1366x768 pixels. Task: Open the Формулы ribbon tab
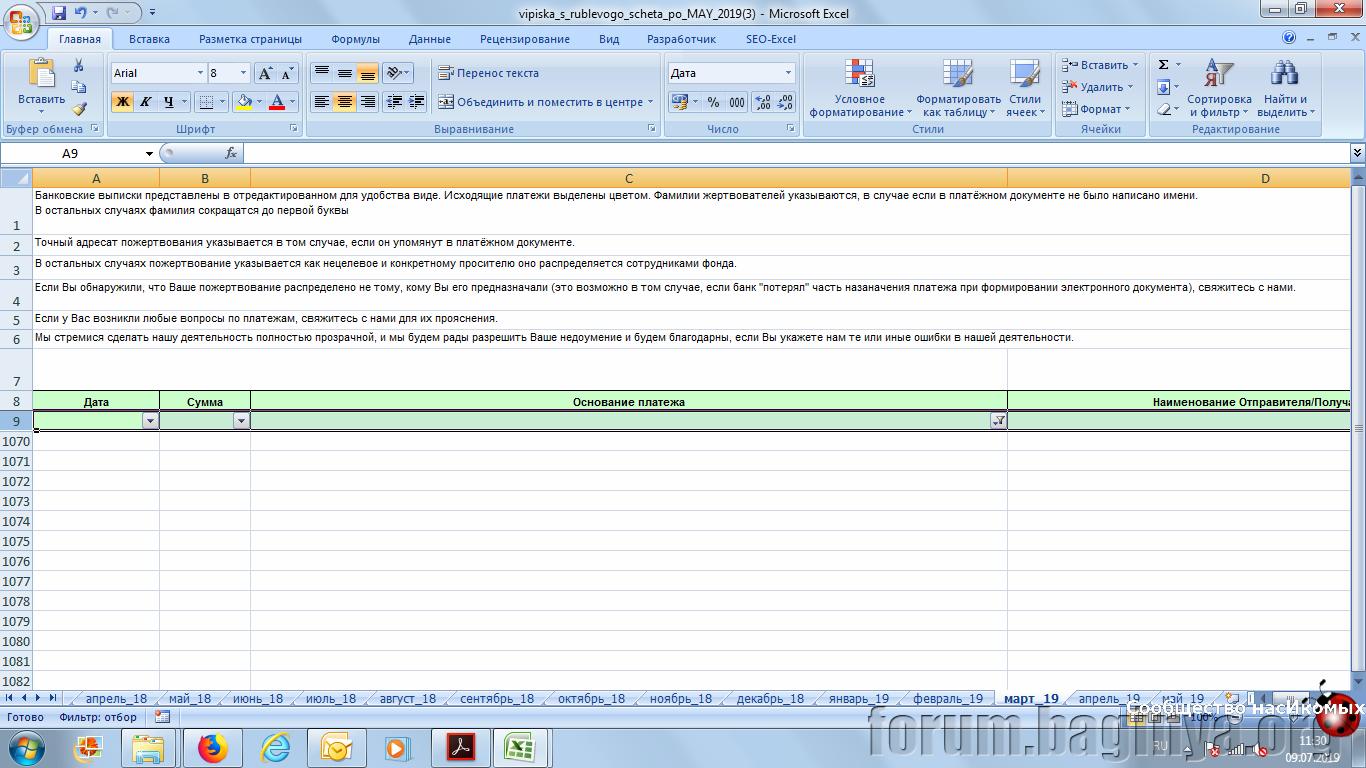(x=355, y=39)
